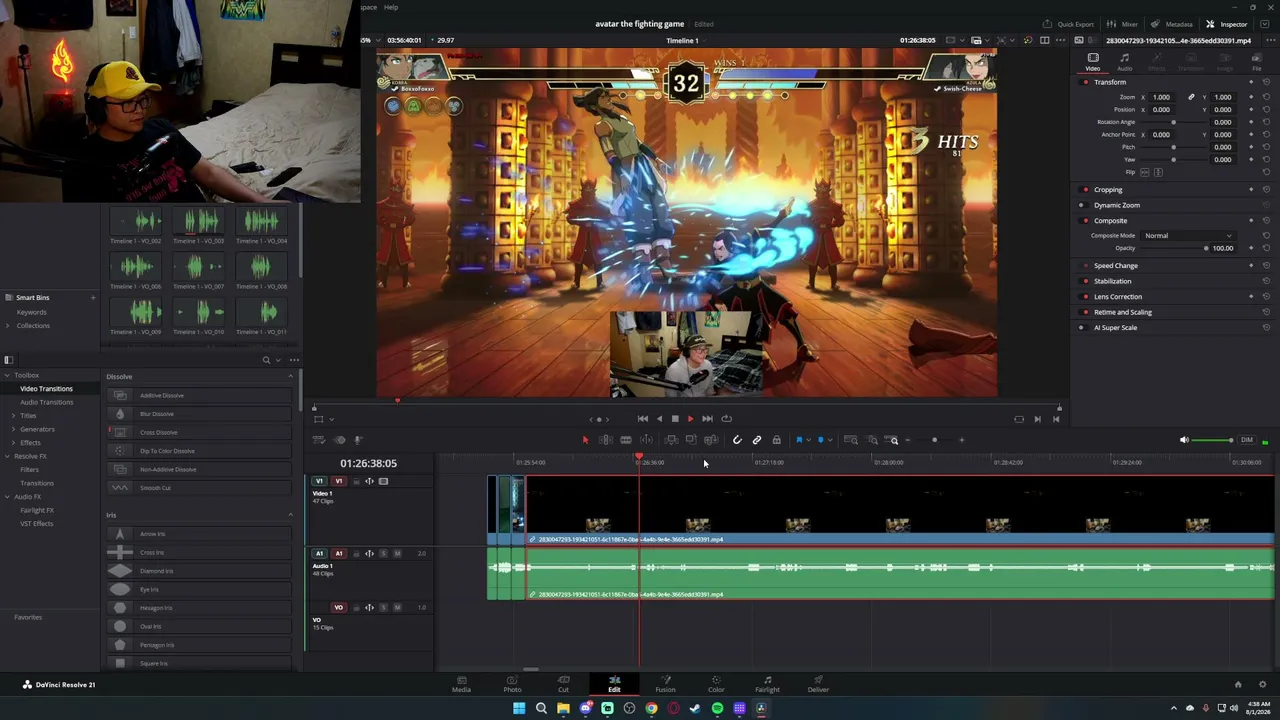This screenshot has width=1280, height=720.
Task: Expand the Collections smart bin
Action: coord(10,325)
